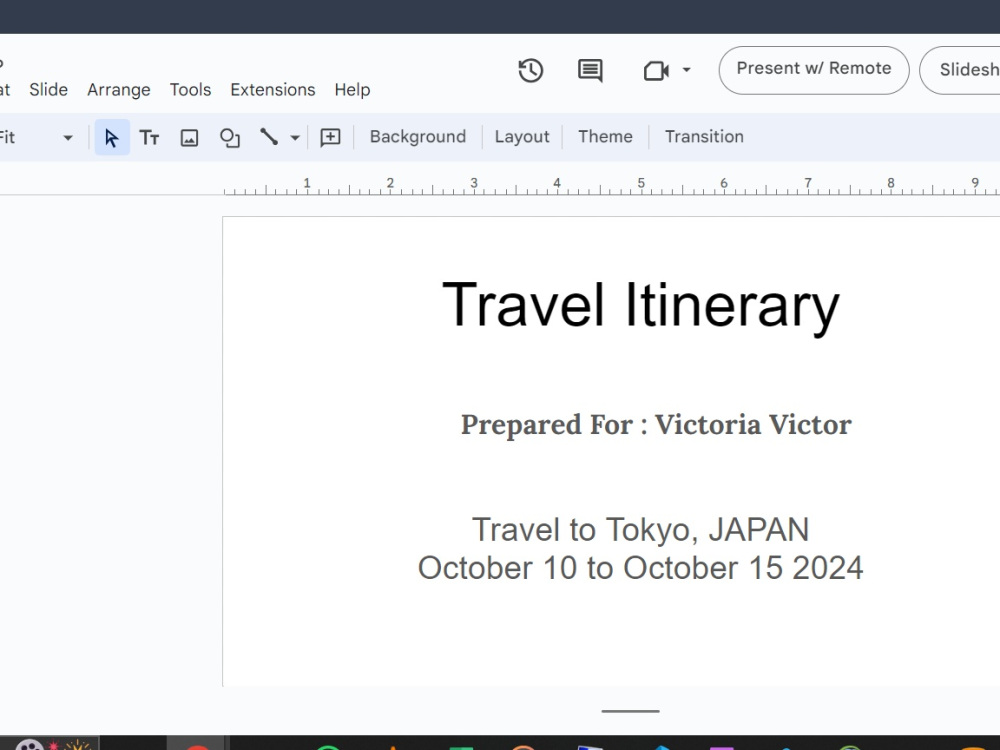This screenshot has height=750, width=1000.
Task: Click the Transition toolbar button
Action: click(704, 136)
